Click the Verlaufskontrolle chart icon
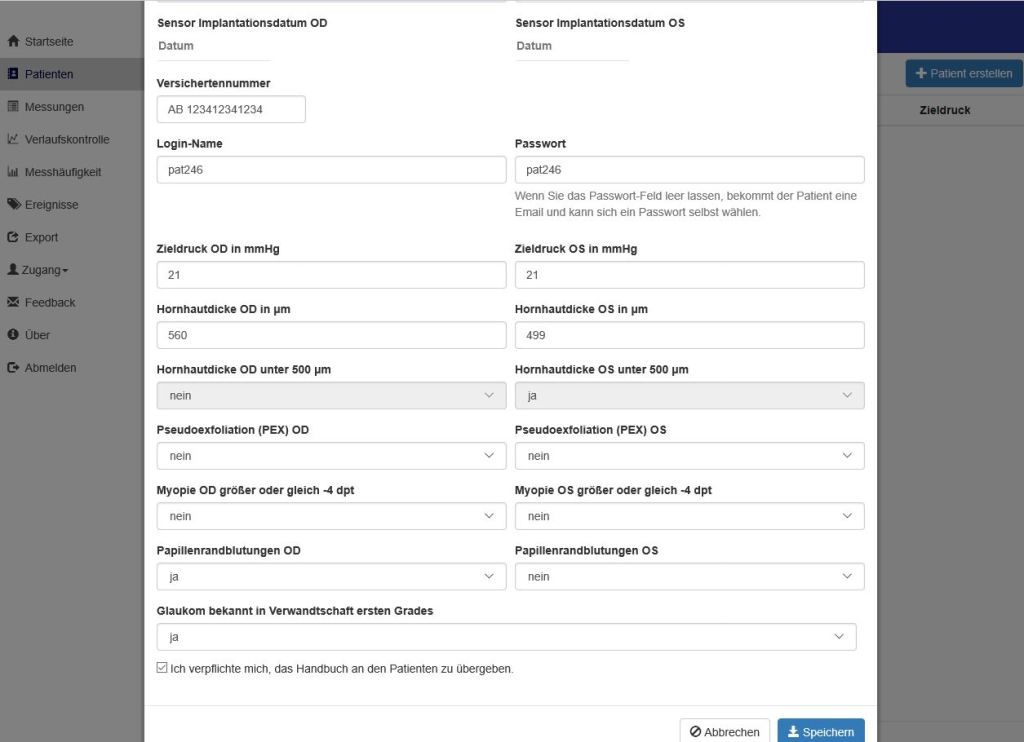This screenshot has width=1024, height=742. (x=13, y=140)
